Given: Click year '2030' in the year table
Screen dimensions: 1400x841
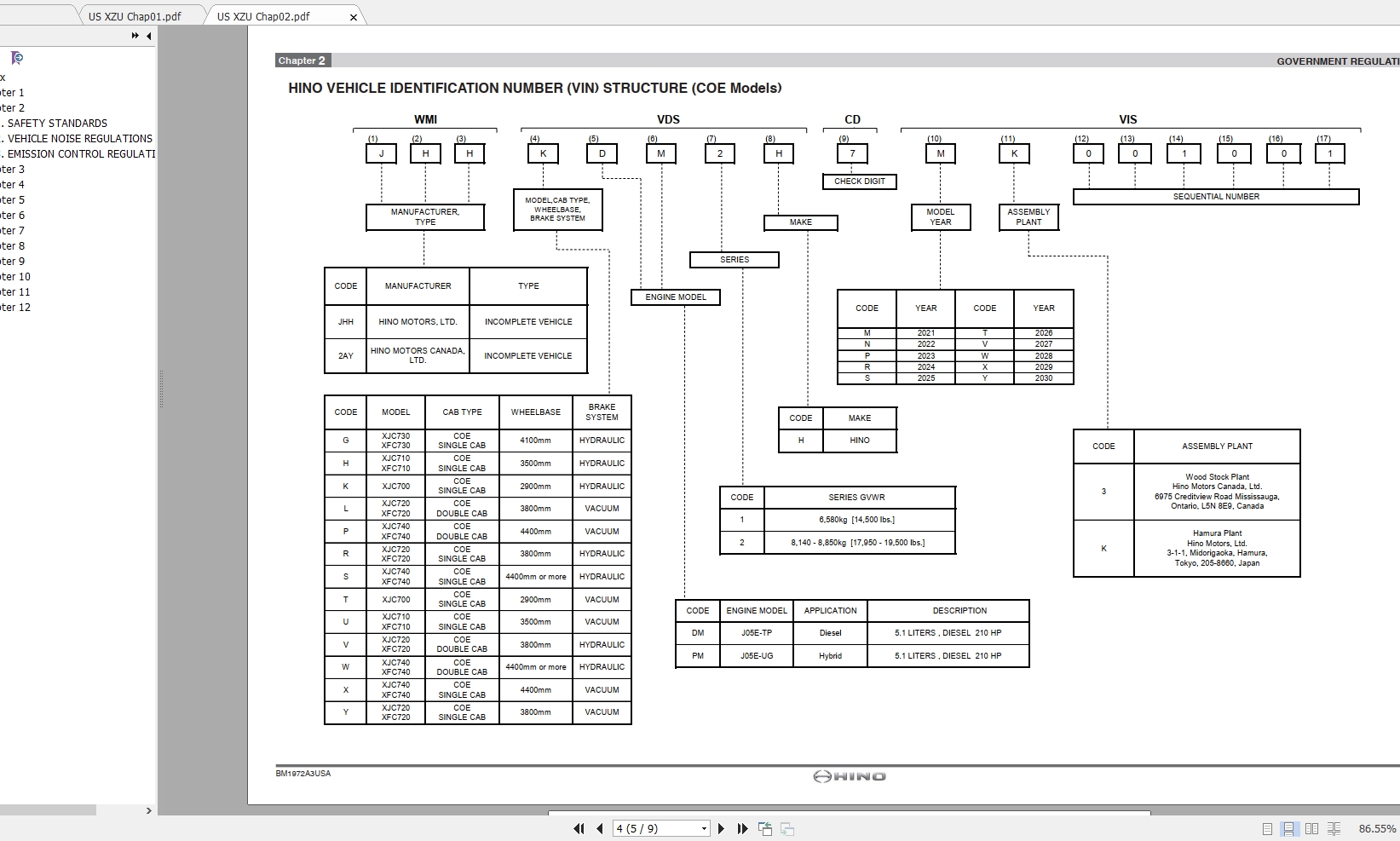Looking at the screenshot, I should (1044, 378).
